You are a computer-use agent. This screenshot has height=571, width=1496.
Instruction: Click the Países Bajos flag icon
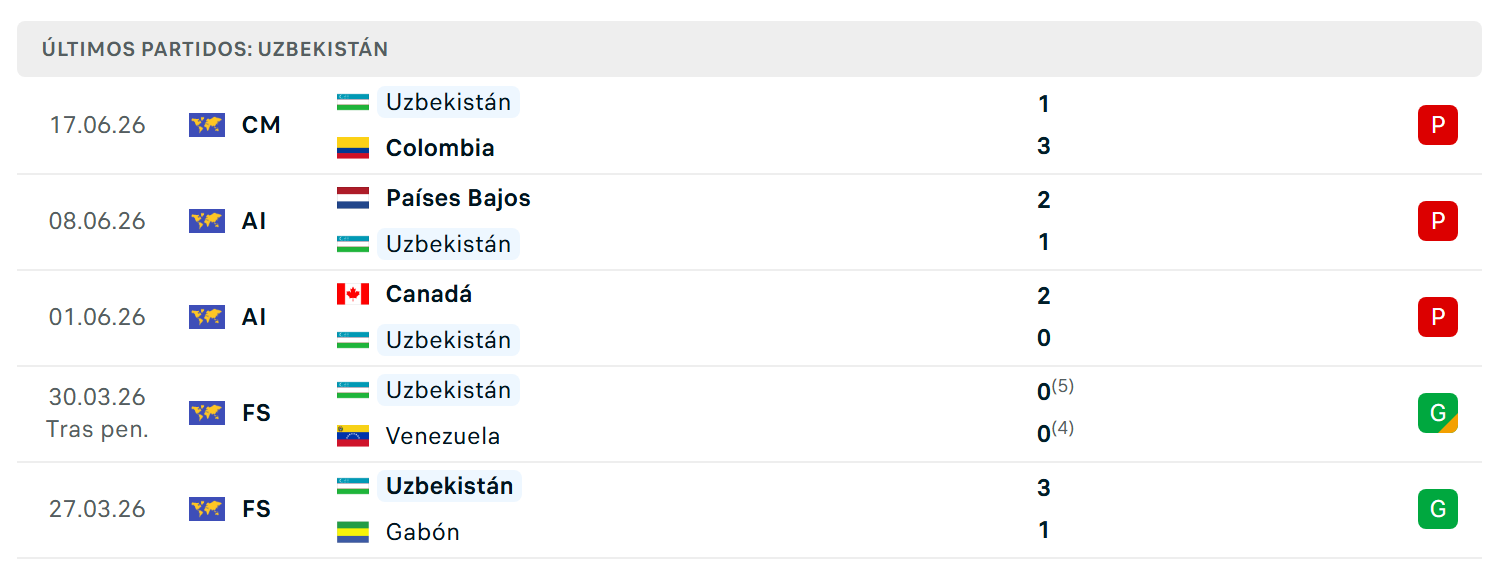coord(353,198)
